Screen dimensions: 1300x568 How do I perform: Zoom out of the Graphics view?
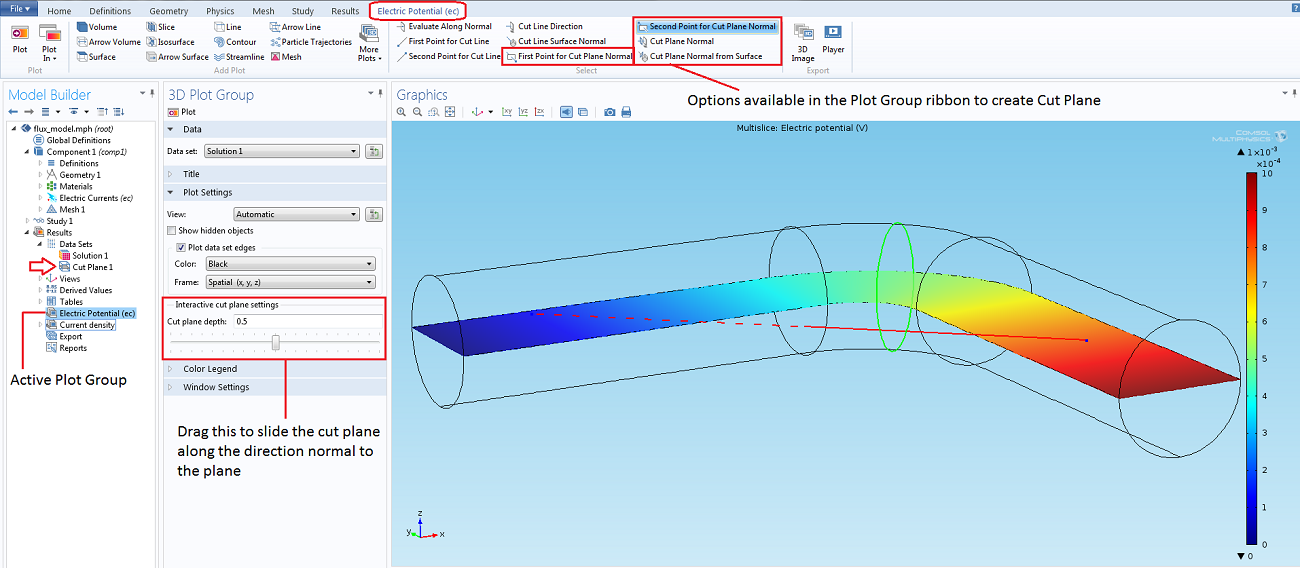click(x=419, y=112)
